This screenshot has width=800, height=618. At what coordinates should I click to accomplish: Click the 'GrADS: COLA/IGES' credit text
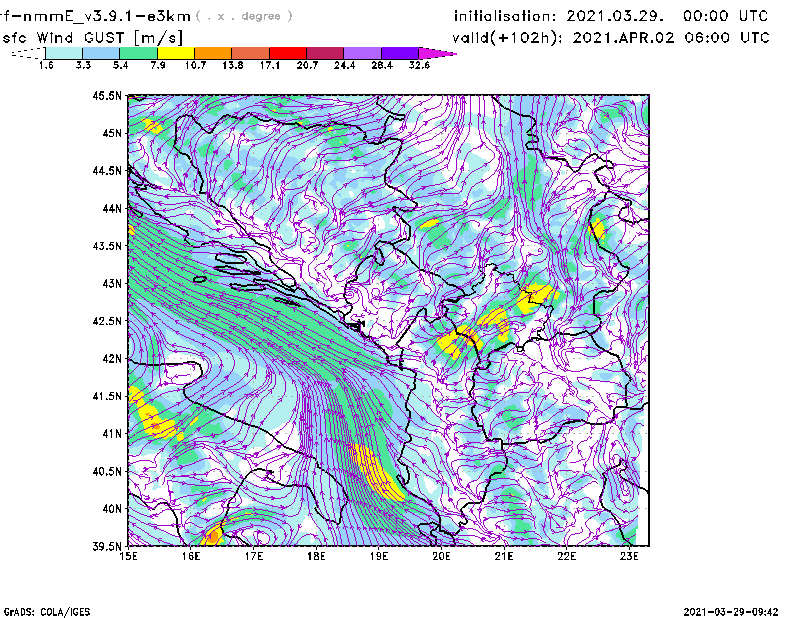pyautogui.click(x=47, y=612)
